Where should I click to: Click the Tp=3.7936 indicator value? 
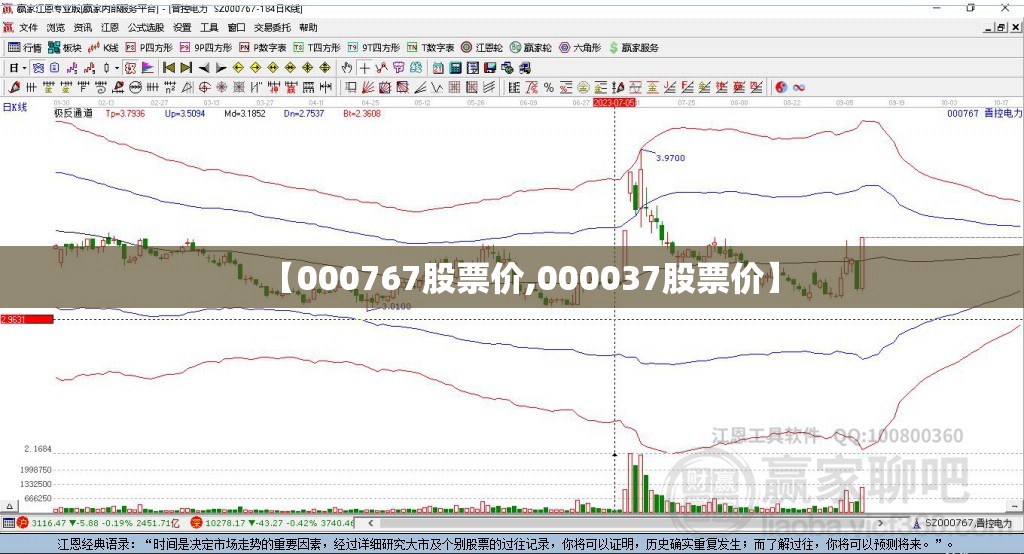tap(125, 114)
